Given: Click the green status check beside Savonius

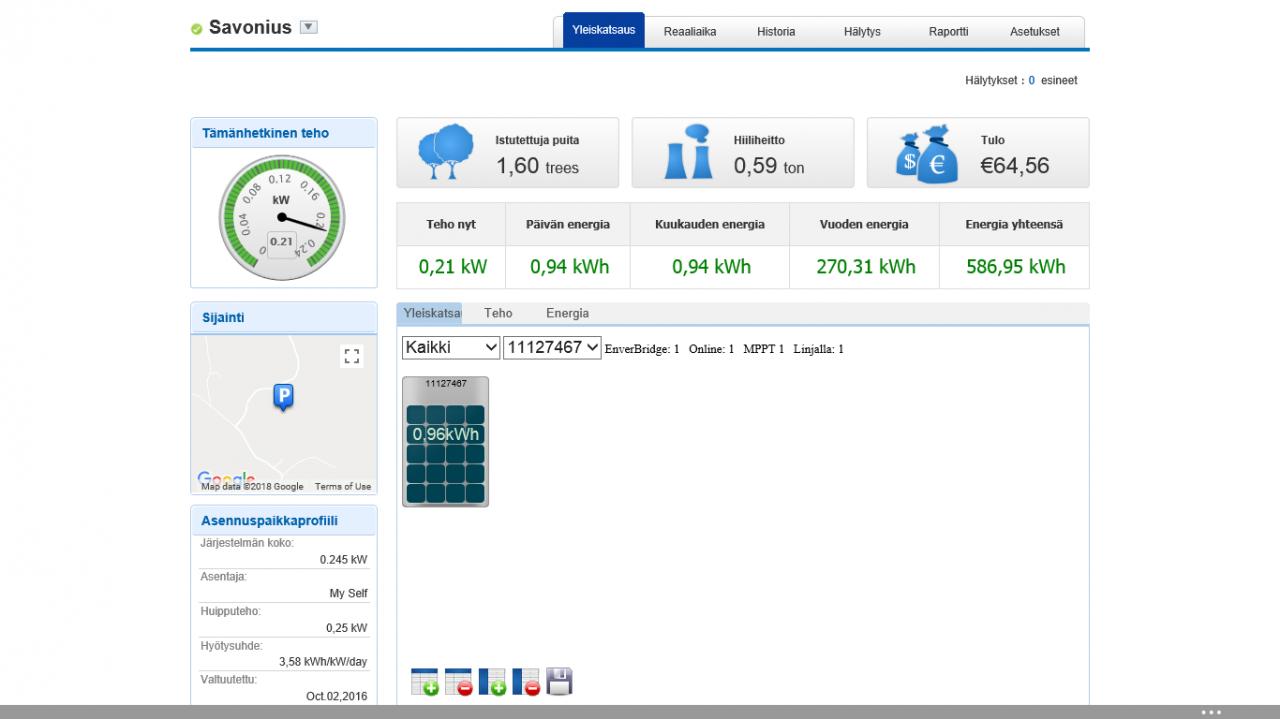Looking at the screenshot, I should (197, 29).
